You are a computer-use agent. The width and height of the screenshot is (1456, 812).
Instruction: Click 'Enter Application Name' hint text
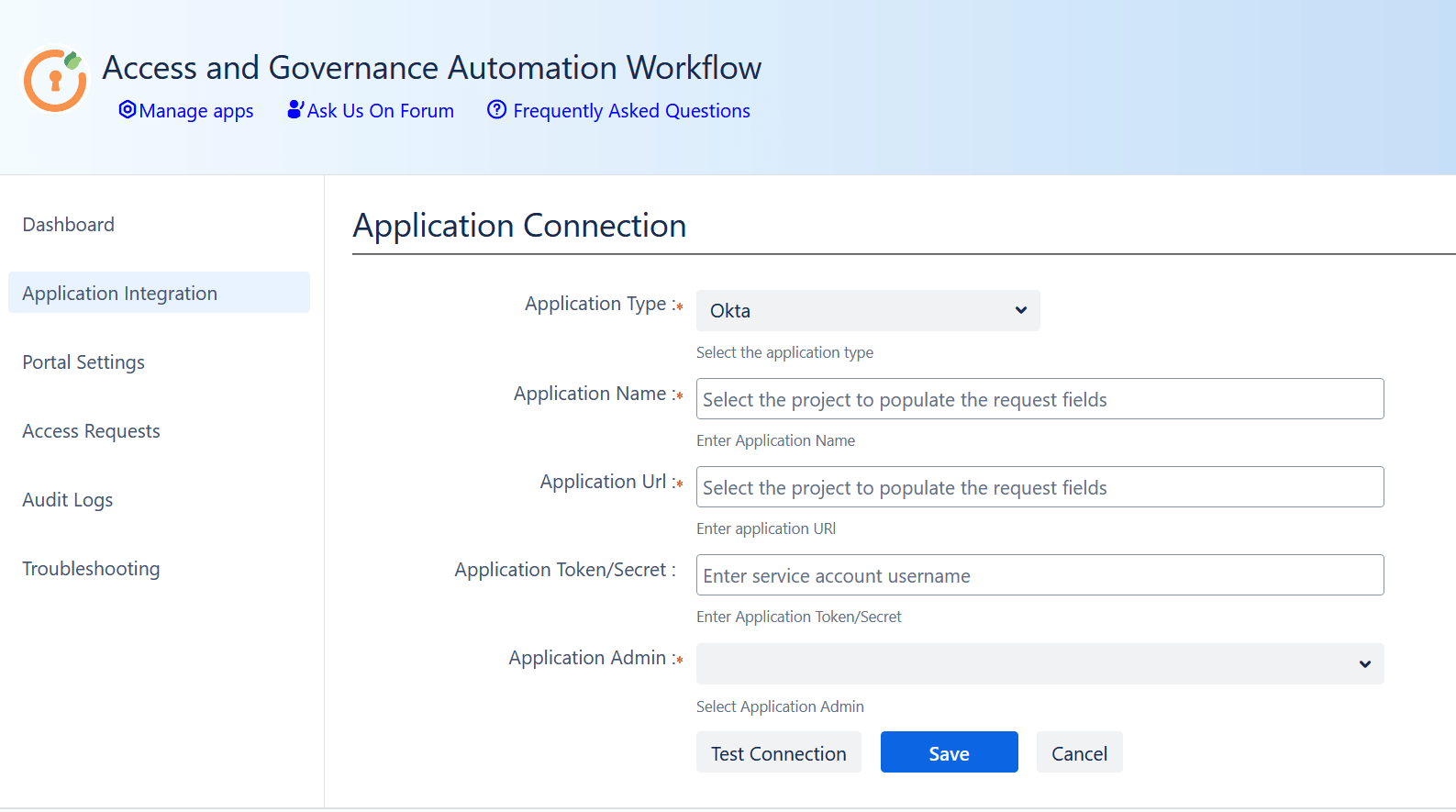[x=775, y=440]
